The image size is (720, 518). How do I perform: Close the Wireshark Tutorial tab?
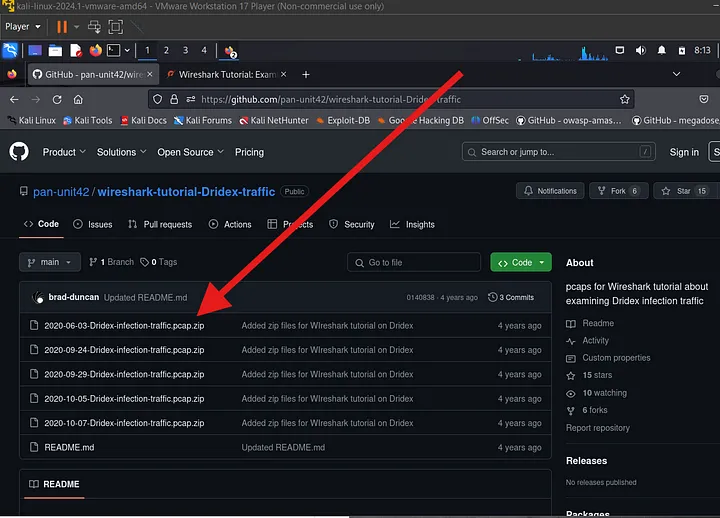pos(284,74)
